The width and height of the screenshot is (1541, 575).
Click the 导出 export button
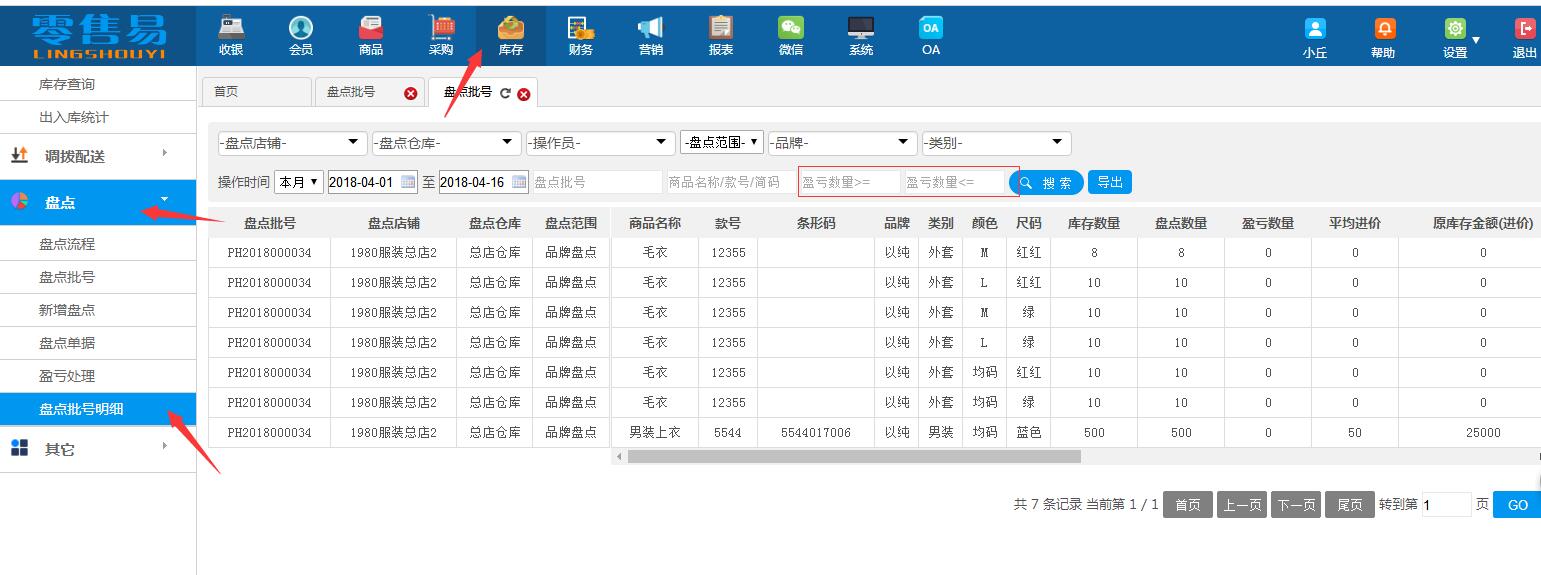1109,182
